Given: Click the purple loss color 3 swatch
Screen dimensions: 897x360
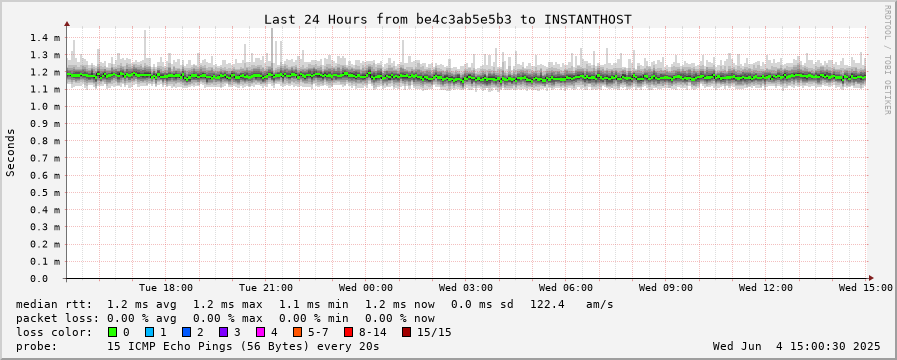Looking at the screenshot, I should 223,332.
